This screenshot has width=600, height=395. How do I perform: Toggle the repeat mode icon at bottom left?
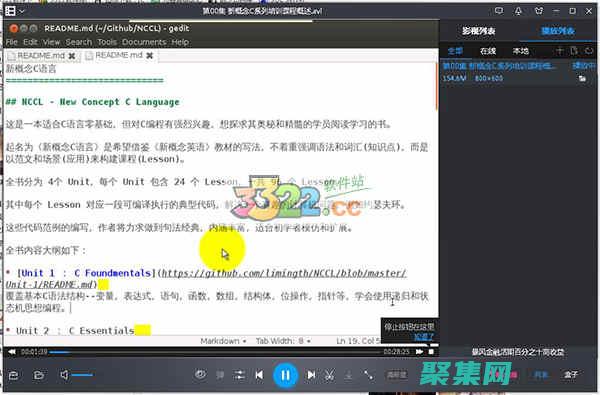tap(13, 375)
